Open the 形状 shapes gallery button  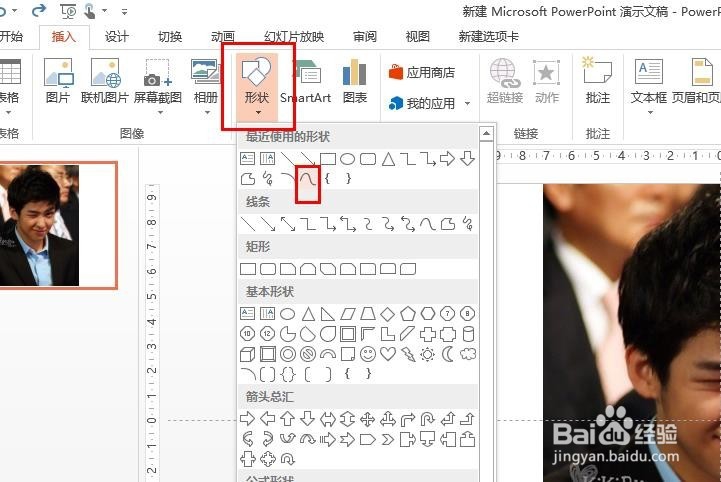point(257,86)
